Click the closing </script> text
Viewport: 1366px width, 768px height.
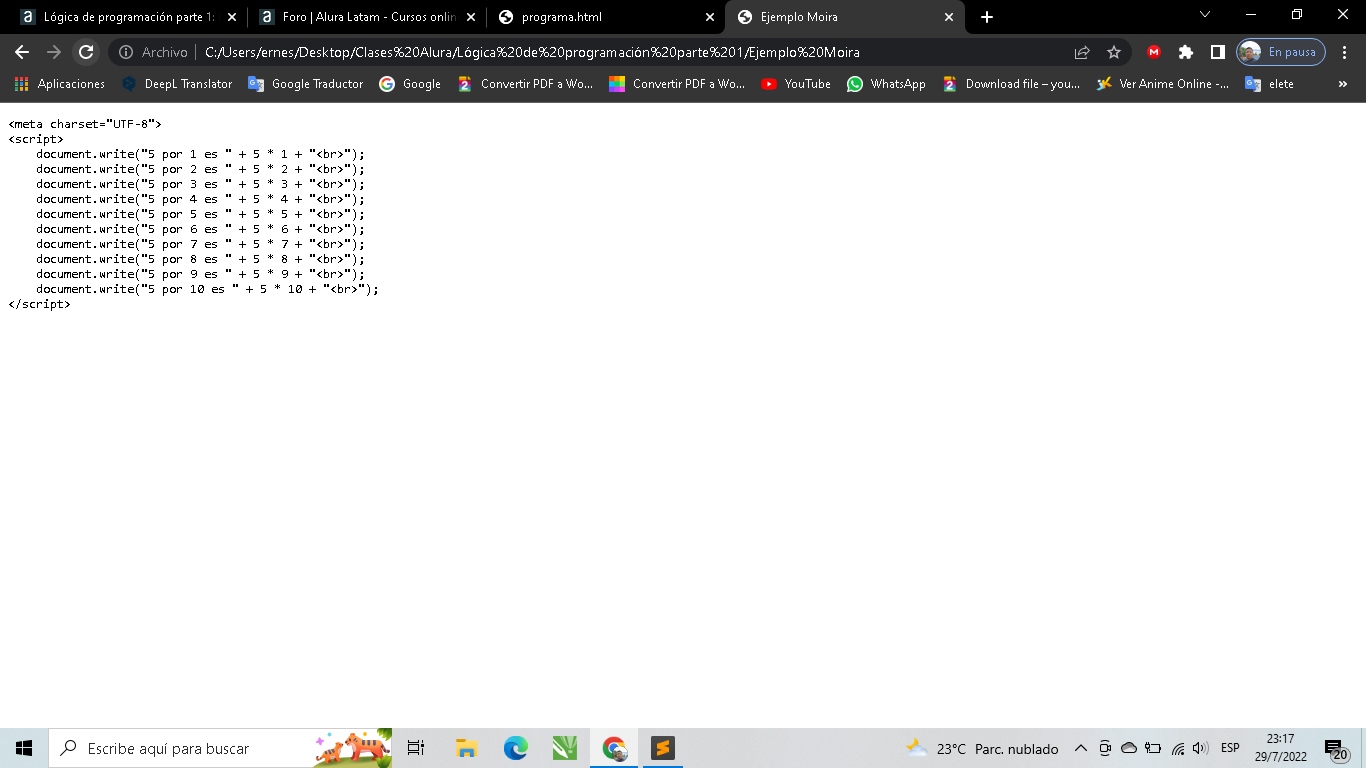39,304
